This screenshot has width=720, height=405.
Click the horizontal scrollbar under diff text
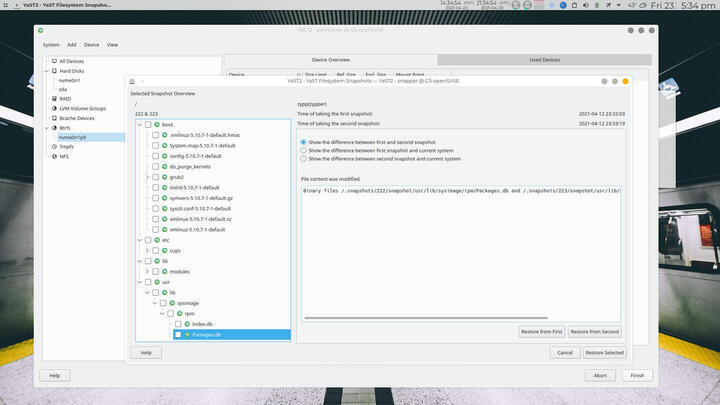(x=426, y=317)
